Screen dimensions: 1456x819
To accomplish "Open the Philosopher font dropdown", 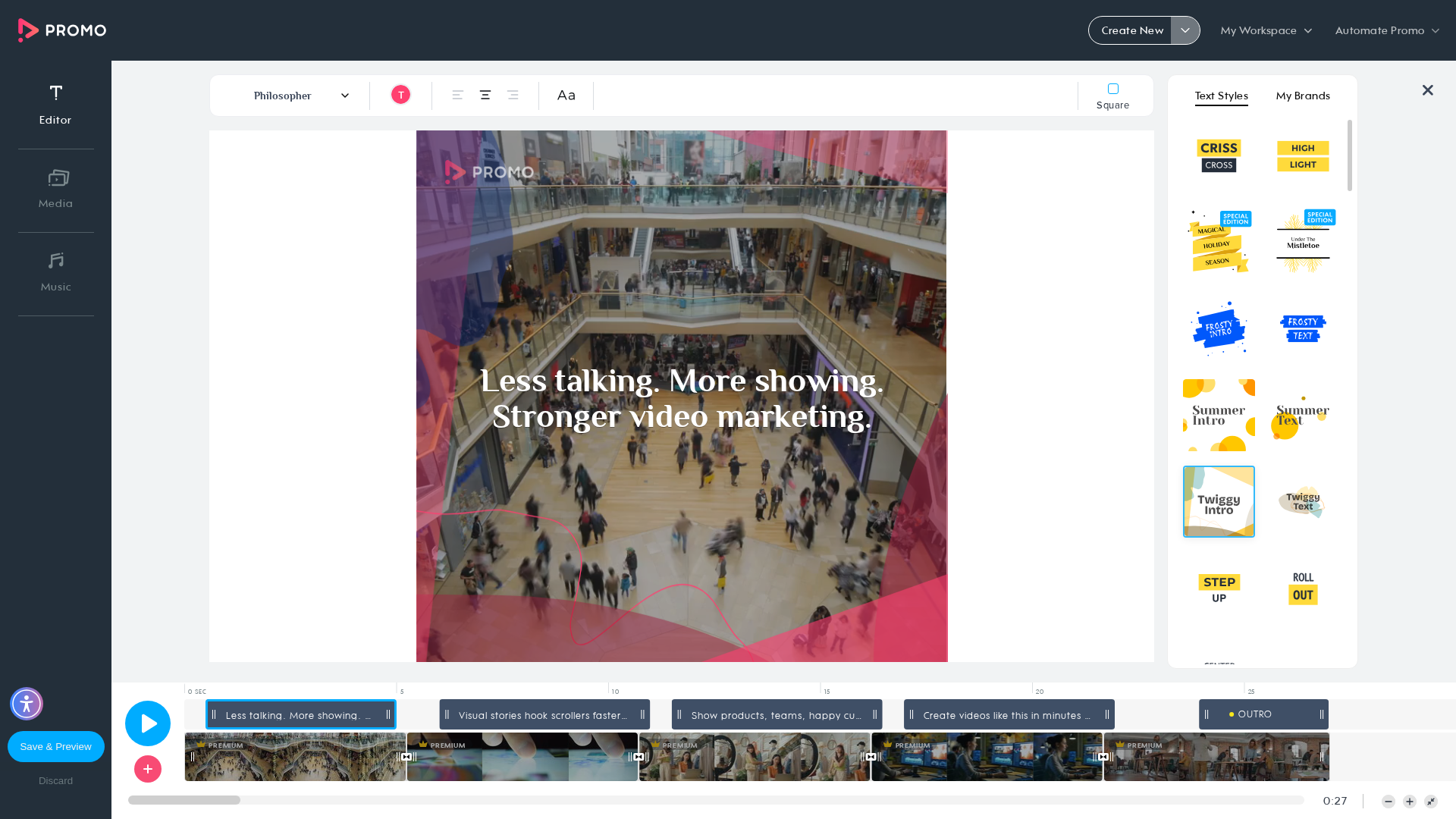I will tap(301, 96).
